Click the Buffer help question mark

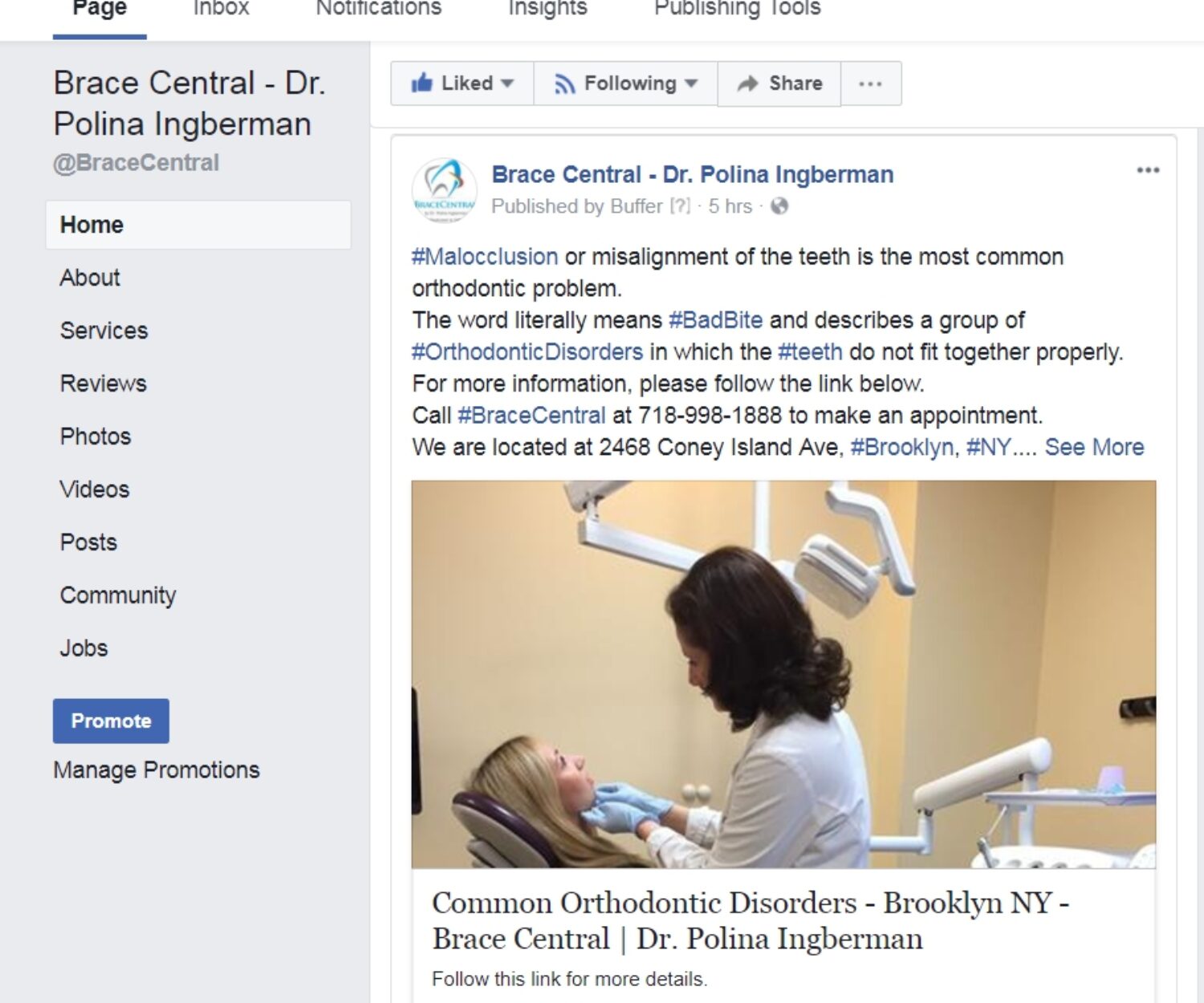point(680,206)
